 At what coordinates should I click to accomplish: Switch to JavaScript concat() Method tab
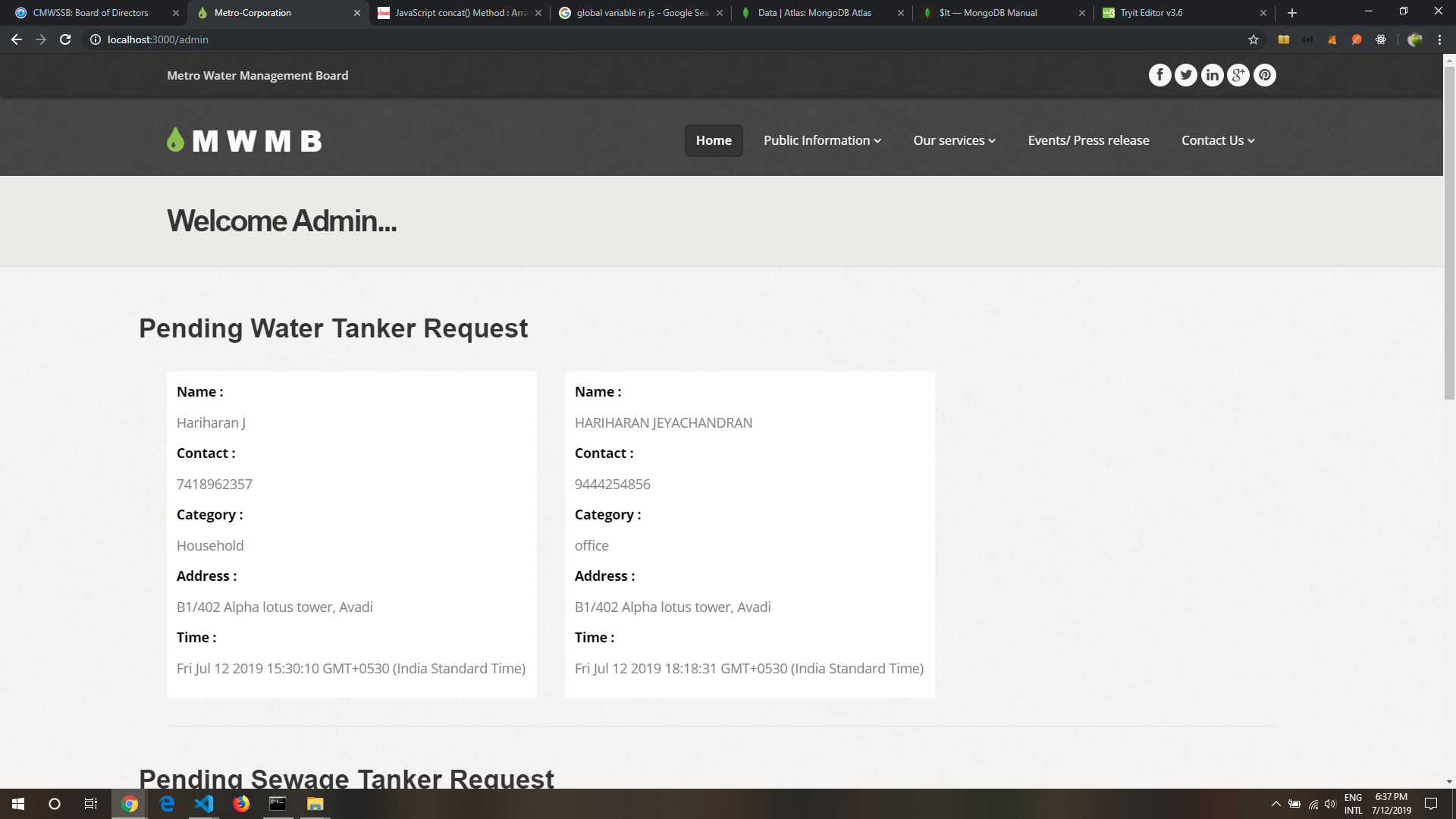pyautogui.click(x=461, y=13)
